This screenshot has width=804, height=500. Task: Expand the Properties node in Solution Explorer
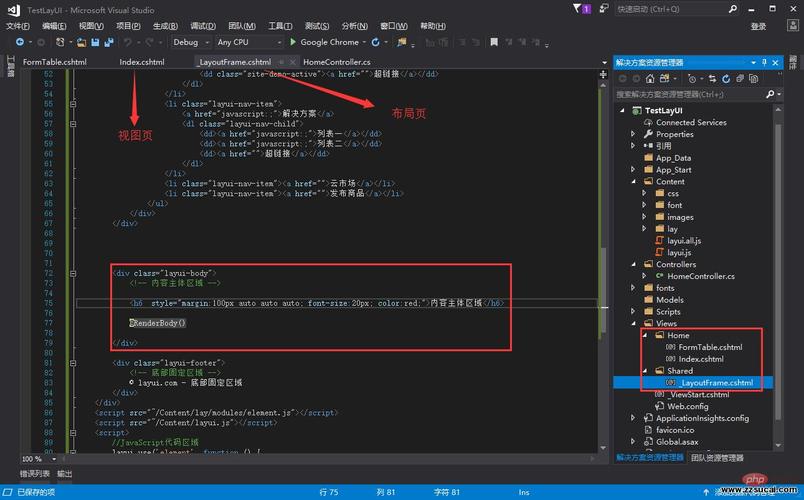click(633, 134)
